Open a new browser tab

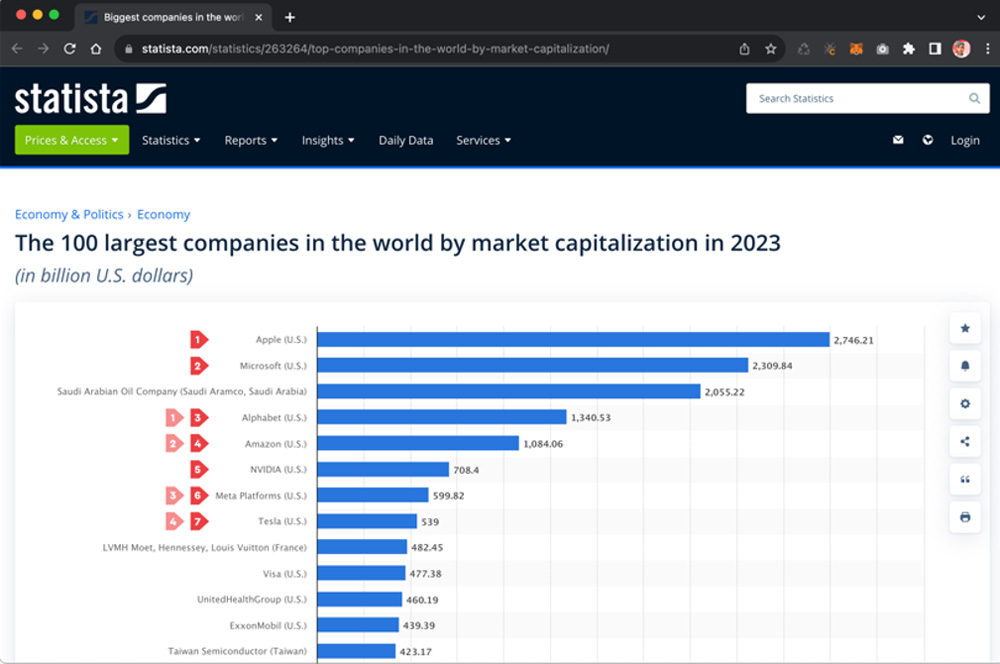coord(290,17)
